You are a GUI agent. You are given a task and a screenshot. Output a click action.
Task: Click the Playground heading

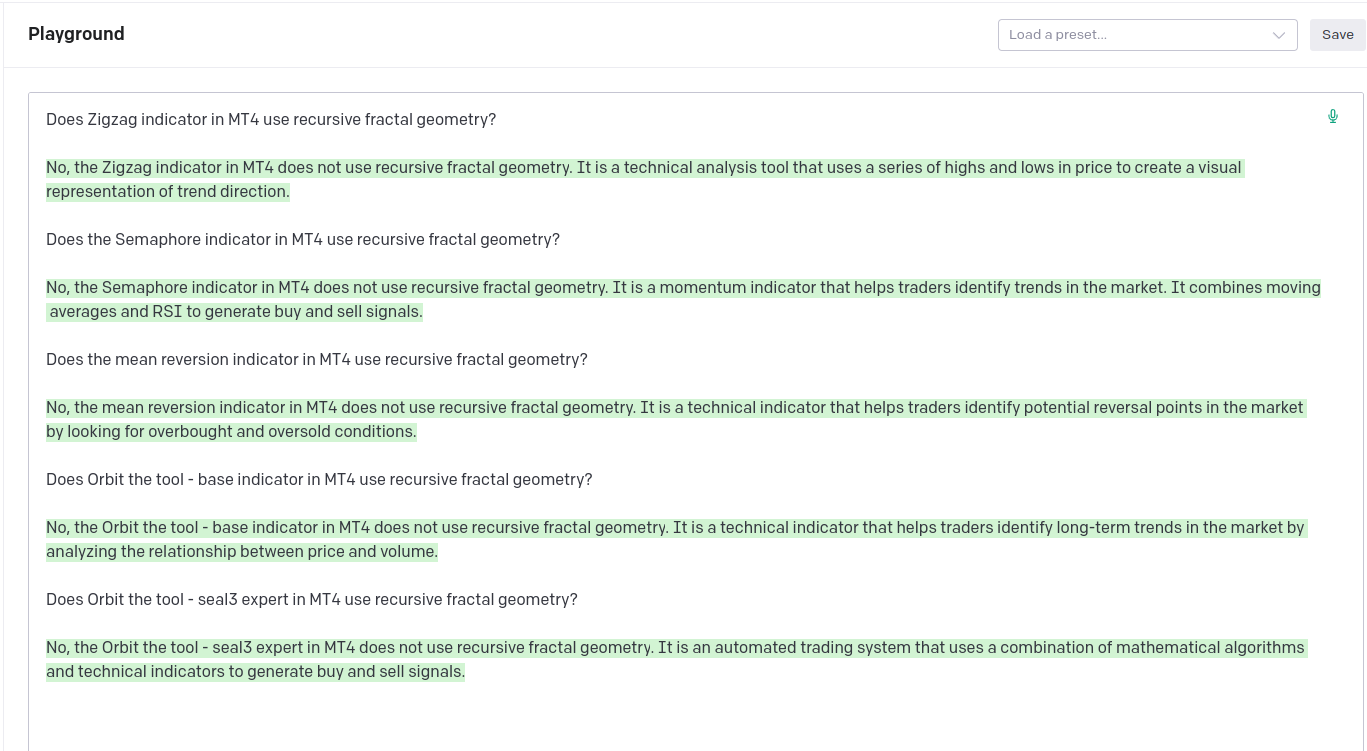coord(76,34)
